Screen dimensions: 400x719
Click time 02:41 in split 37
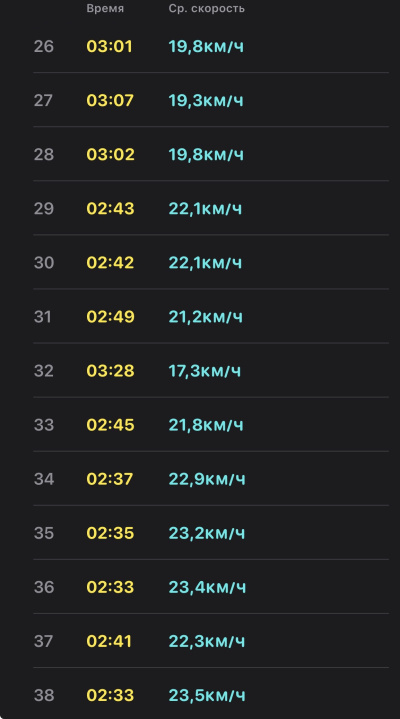[x=109, y=642]
